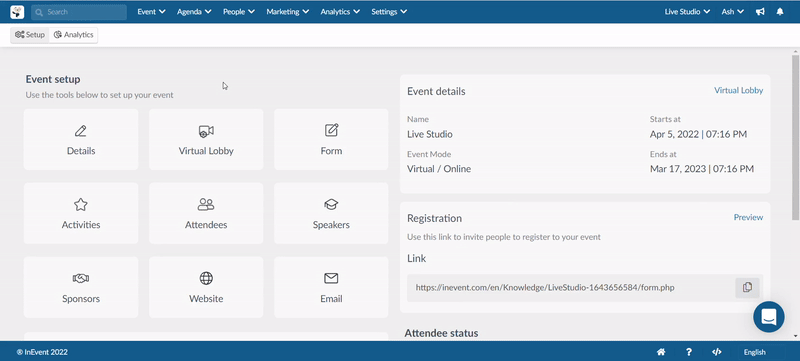Screen dimensions: 800x361
Task: Open the Speakers graduation cap card
Action: click(331, 213)
